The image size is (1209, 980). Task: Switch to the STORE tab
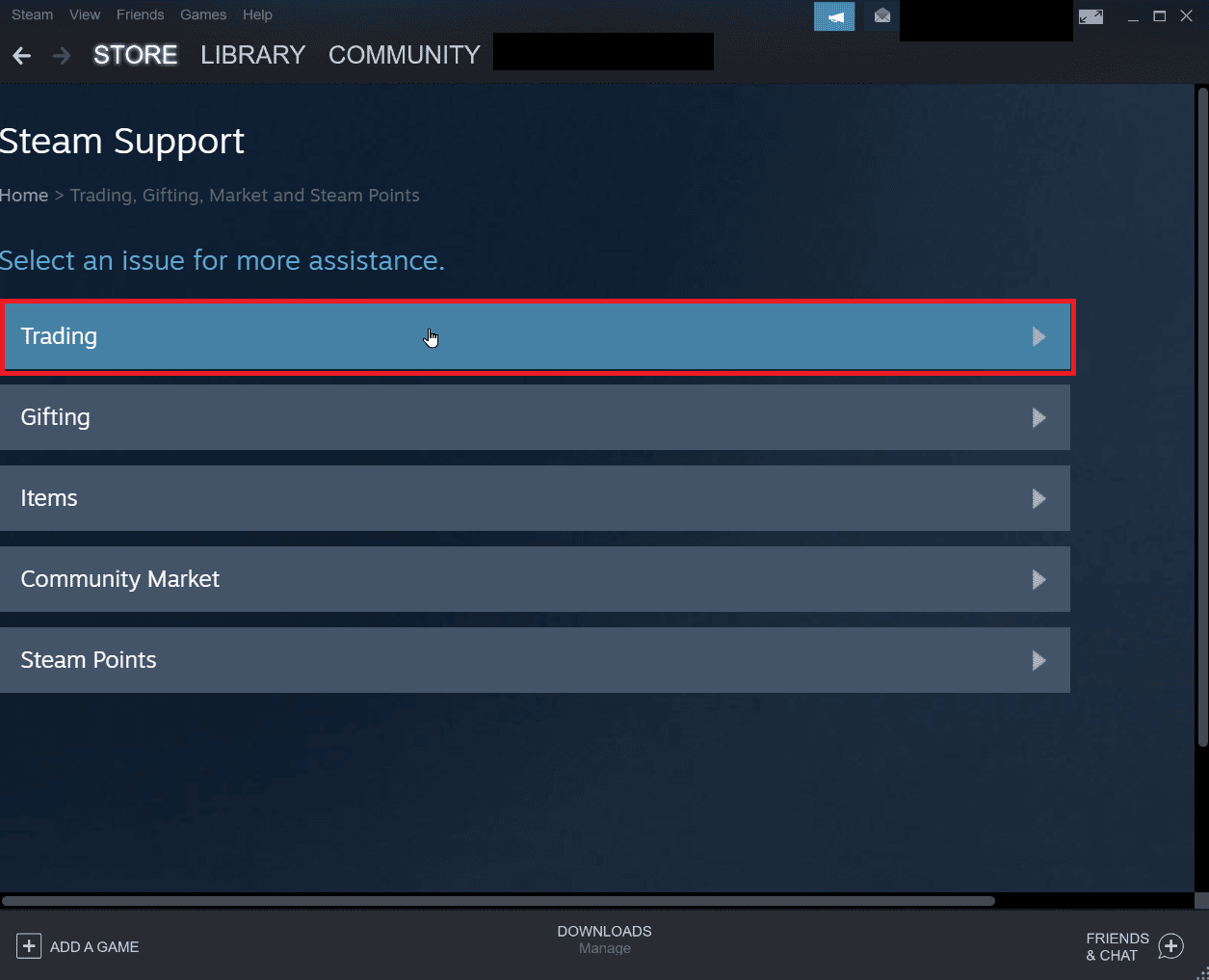click(x=135, y=55)
